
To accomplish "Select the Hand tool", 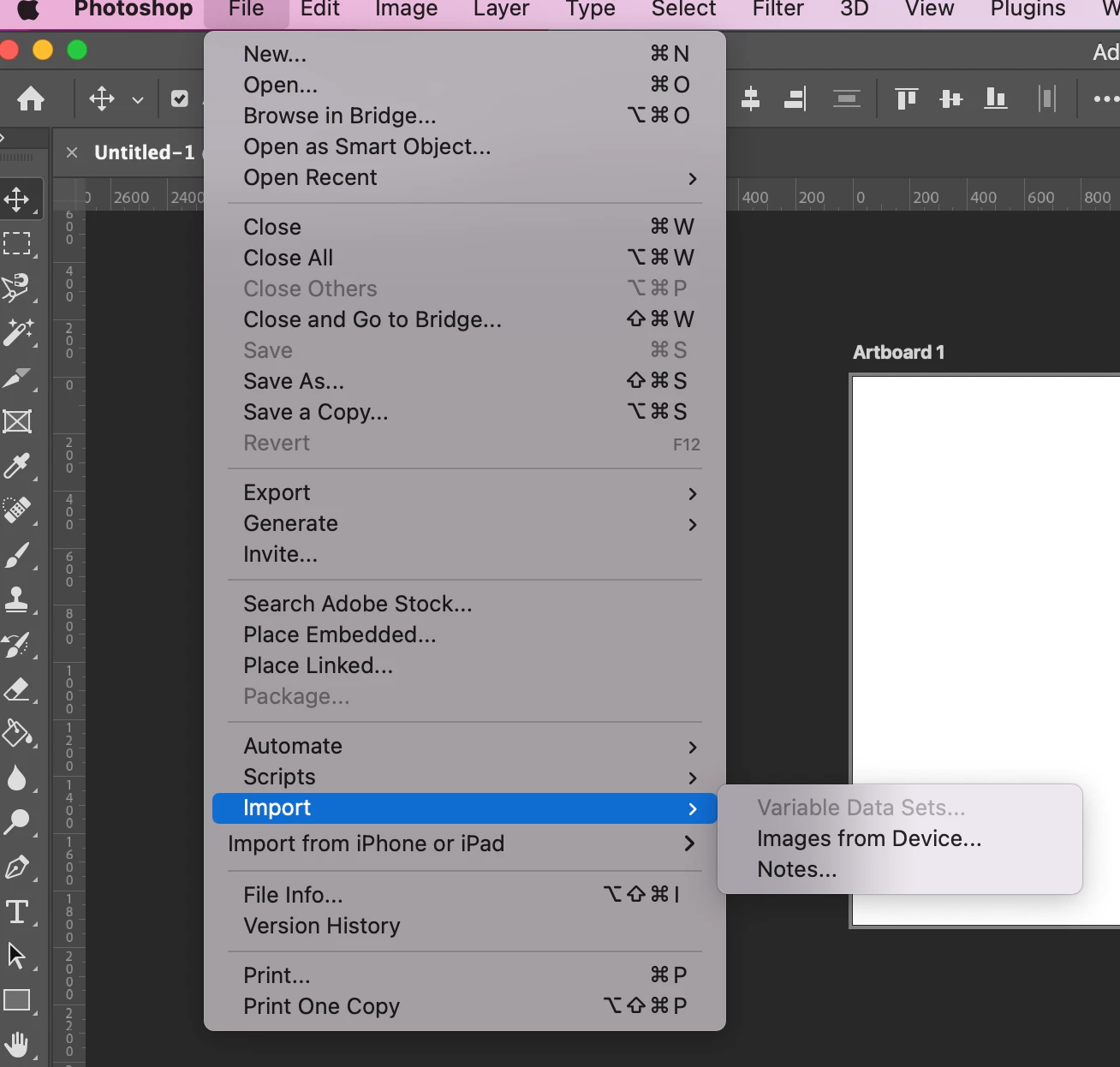I will tap(17, 1045).
